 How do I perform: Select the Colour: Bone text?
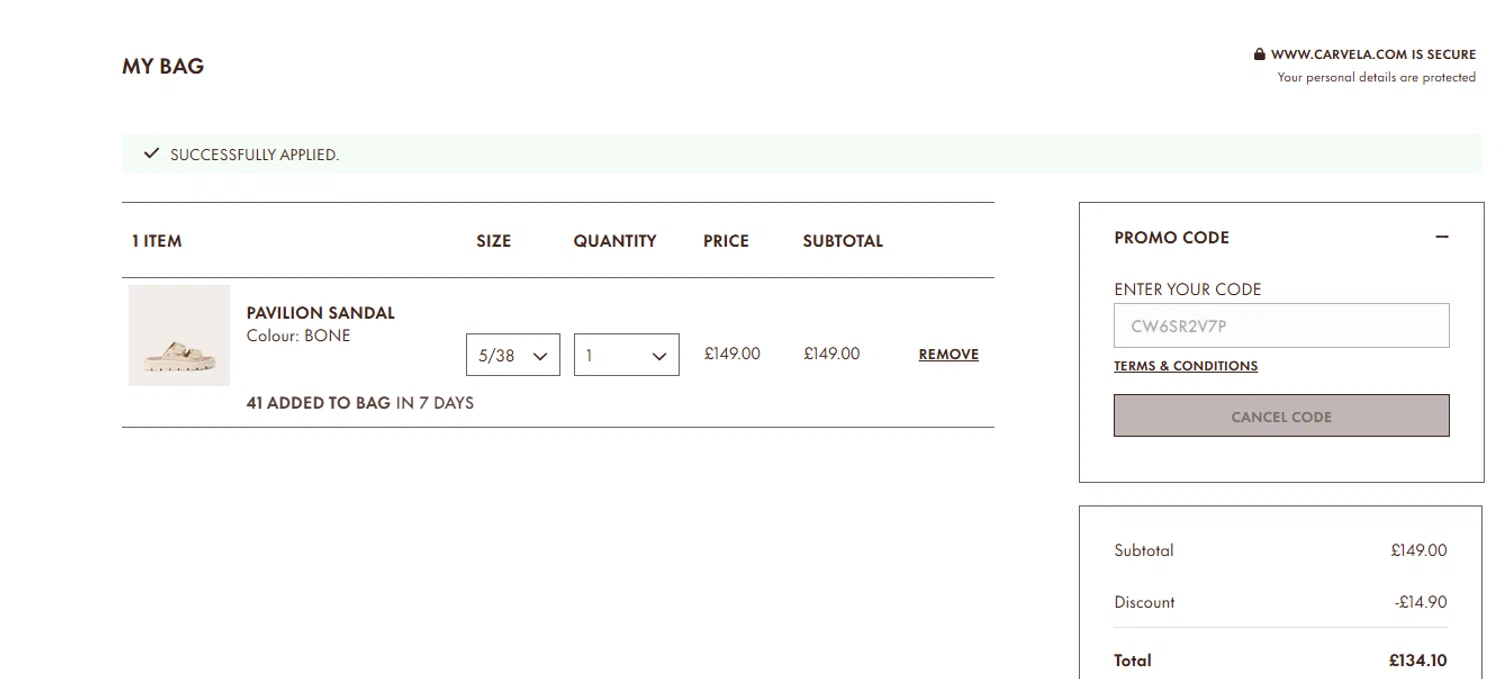tap(298, 336)
